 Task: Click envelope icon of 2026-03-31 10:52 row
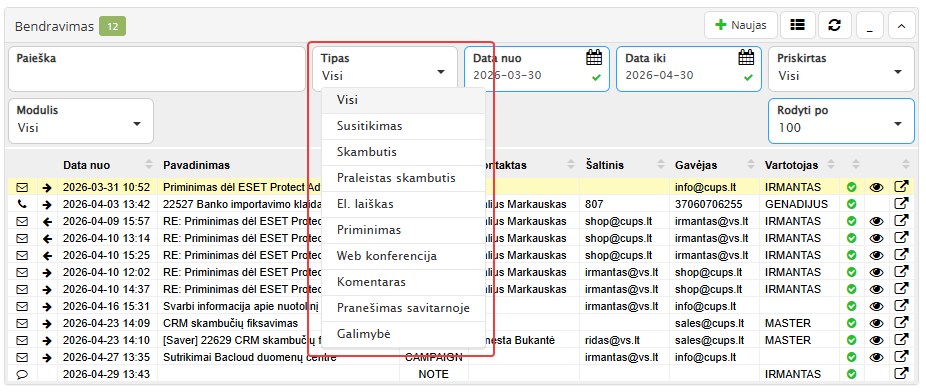pyautogui.click(x=22, y=187)
